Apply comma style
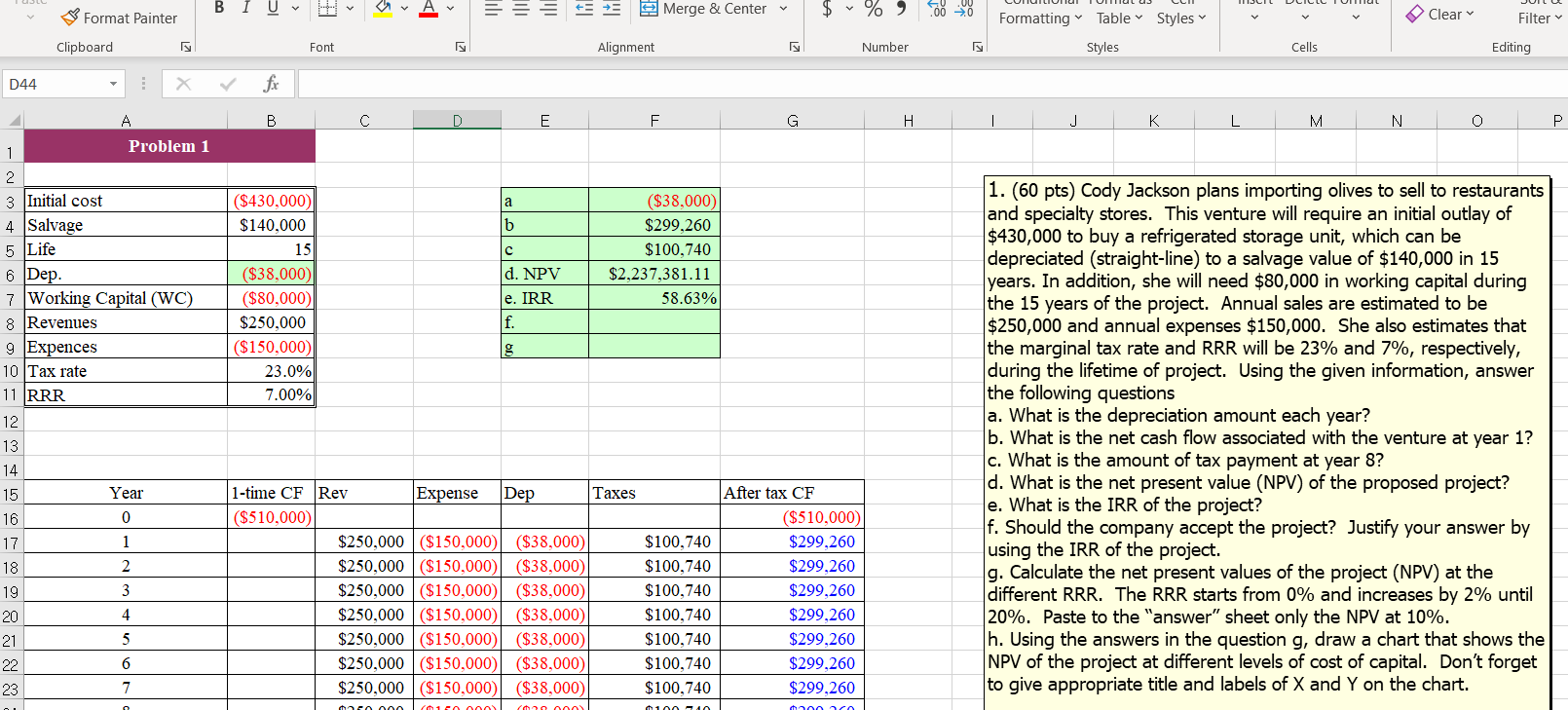This screenshot has width=1568, height=710. click(x=901, y=8)
